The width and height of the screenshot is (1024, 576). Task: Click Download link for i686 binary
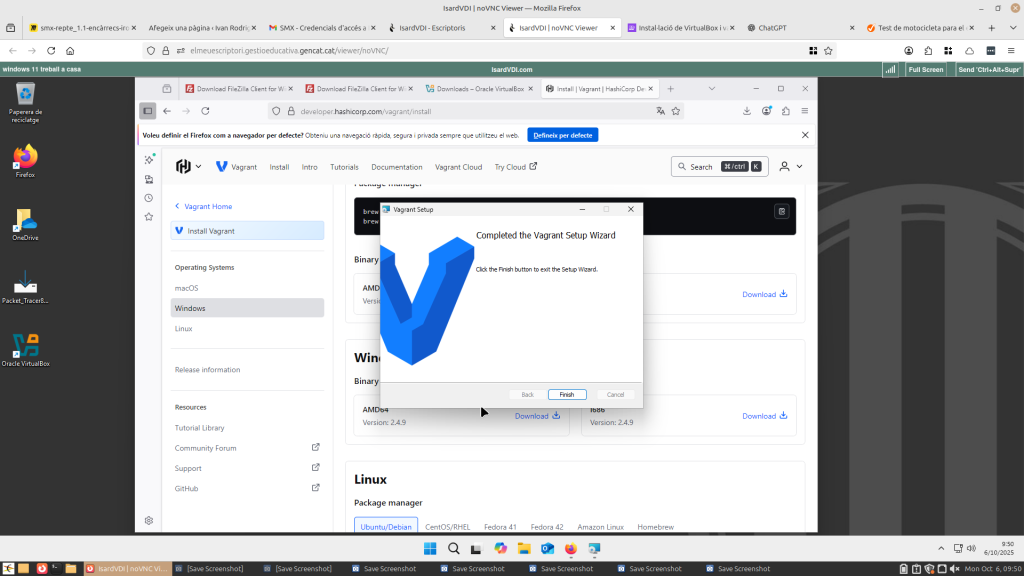click(764, 416)
